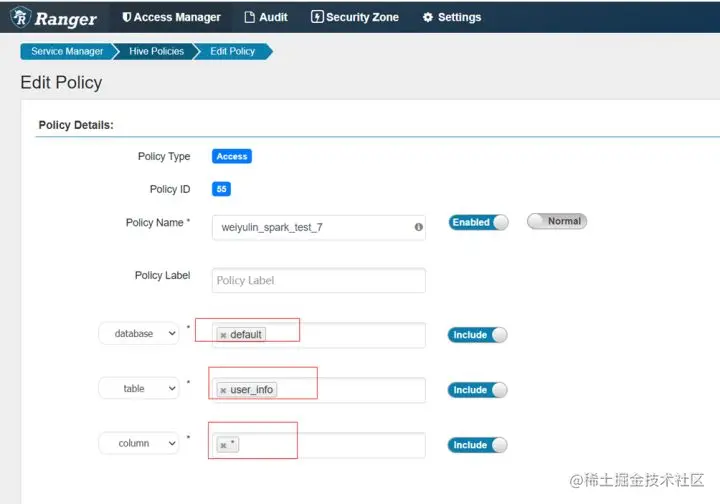Toggle the Normal override switch
This screenshot has height=504, width=720.
coord(557,221)
